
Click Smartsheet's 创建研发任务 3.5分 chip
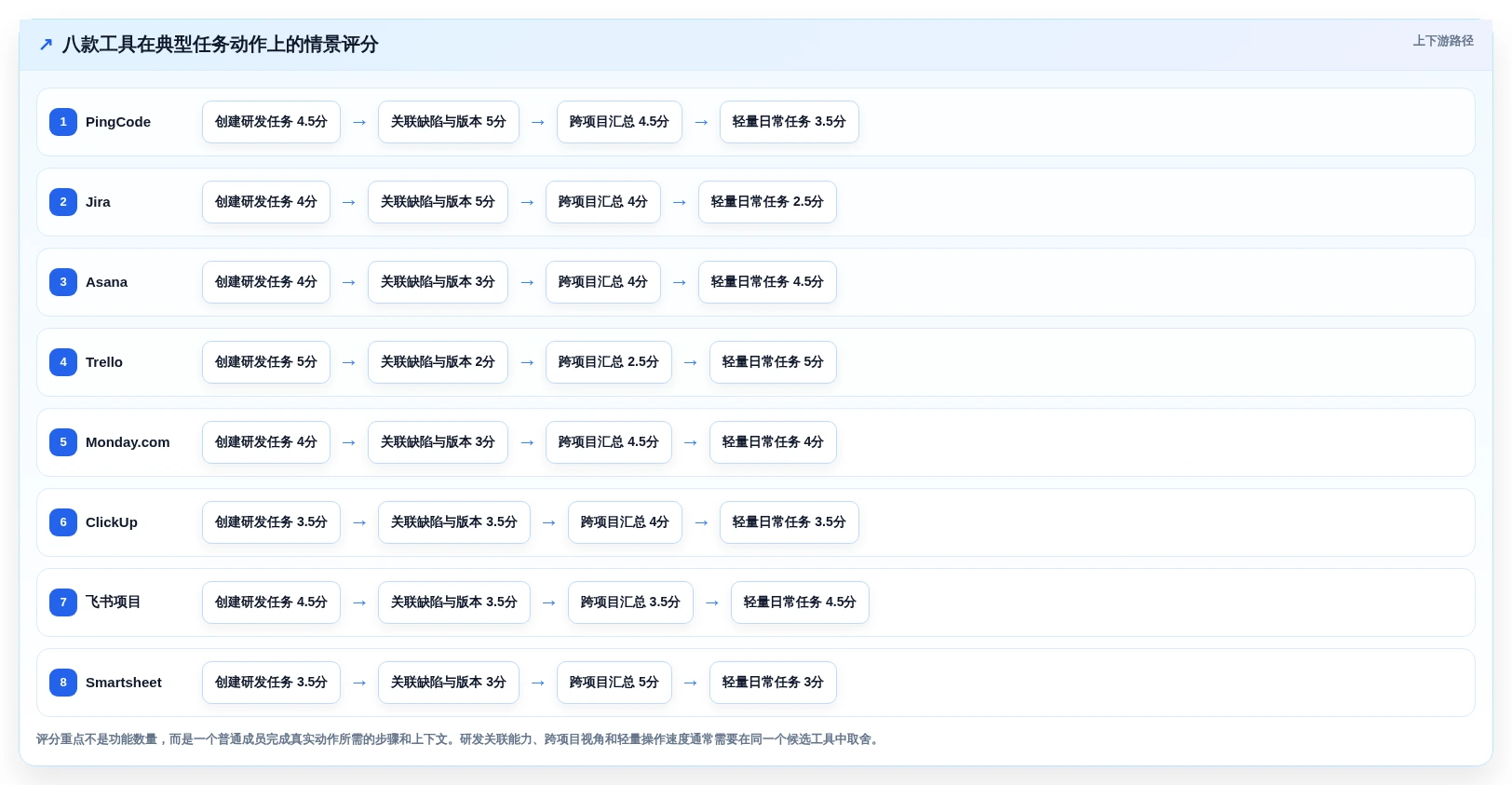[x=271, y=683]
